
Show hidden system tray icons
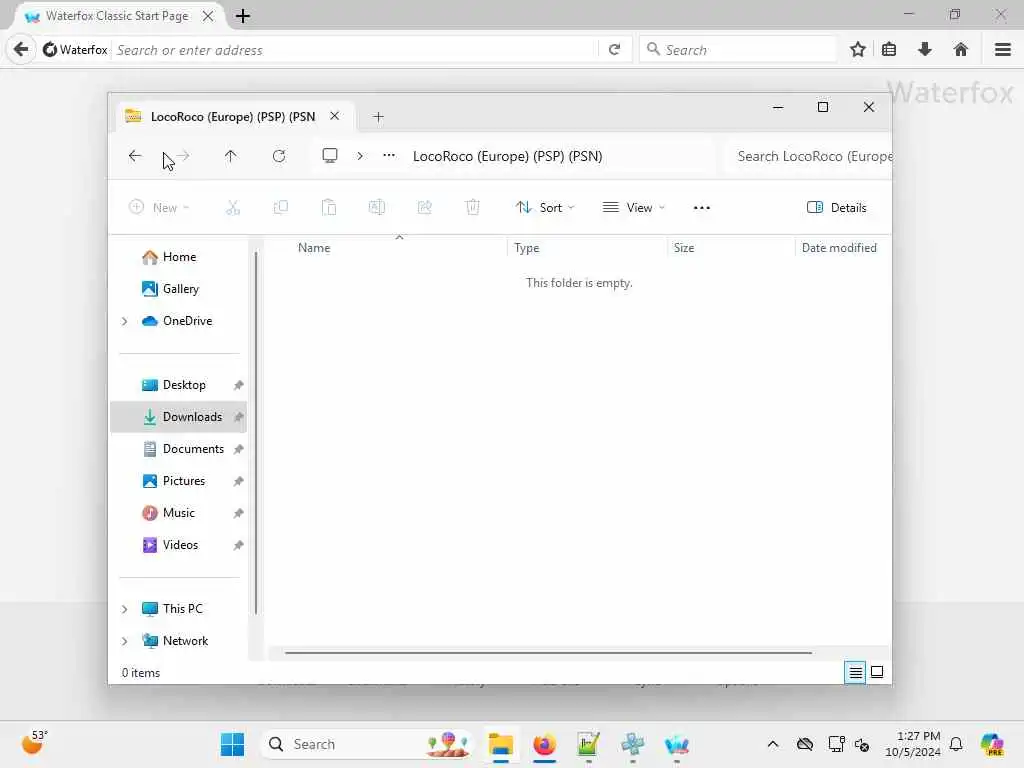[x=773, y=744]
